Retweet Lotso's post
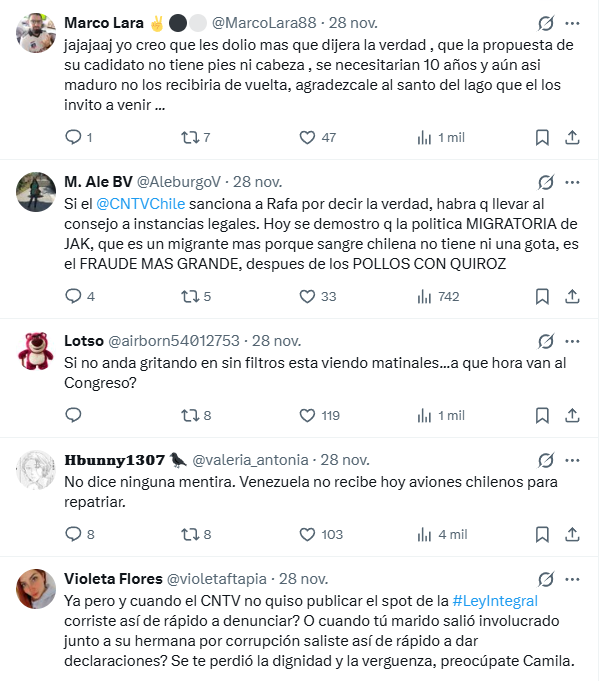The height and width of the screenshot is (681, 612). click(x=189, y=415)
